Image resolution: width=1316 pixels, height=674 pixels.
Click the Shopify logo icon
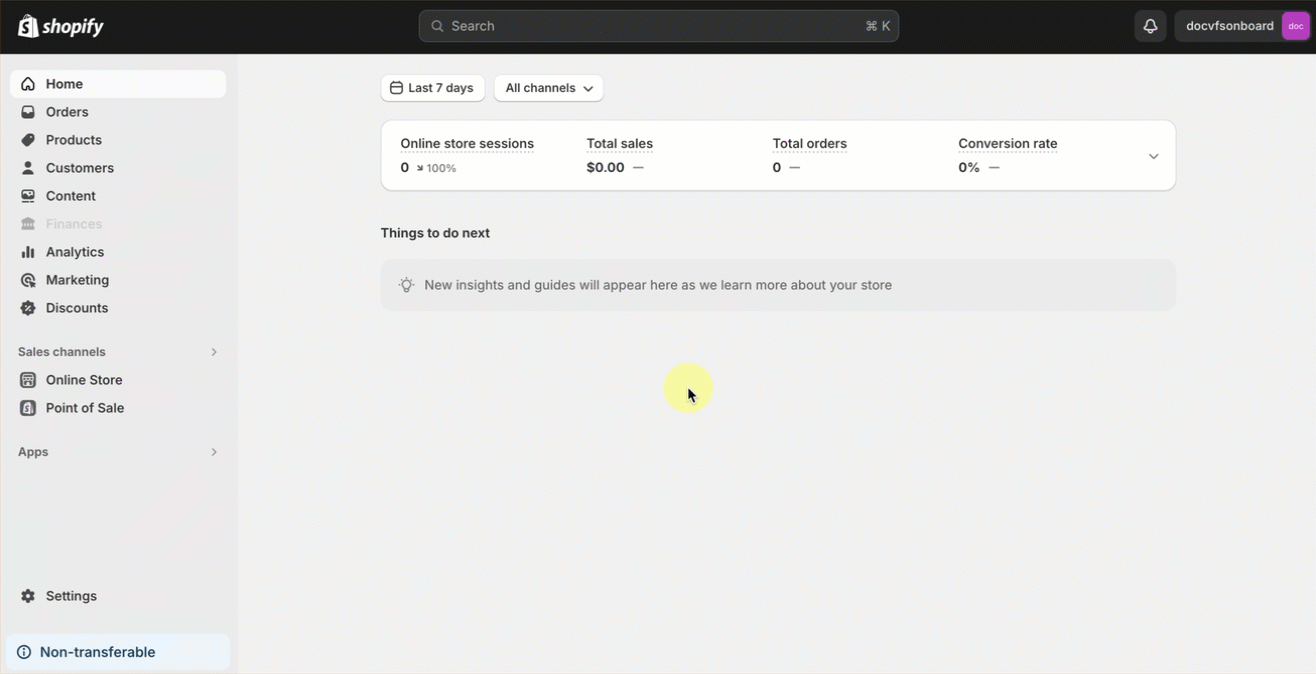(28, 26)
